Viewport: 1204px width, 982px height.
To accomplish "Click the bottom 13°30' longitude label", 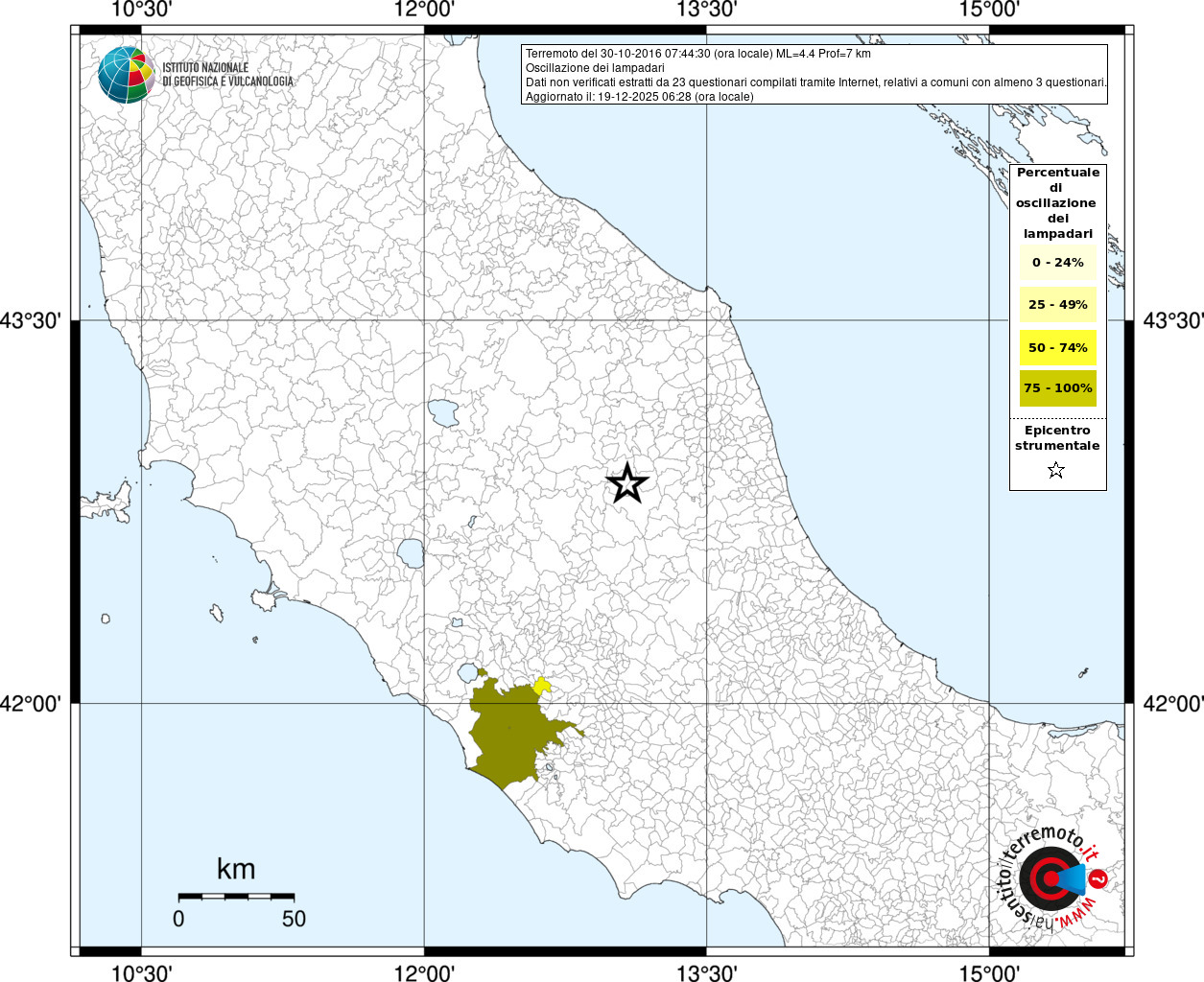I will click(x=707, y=972).
